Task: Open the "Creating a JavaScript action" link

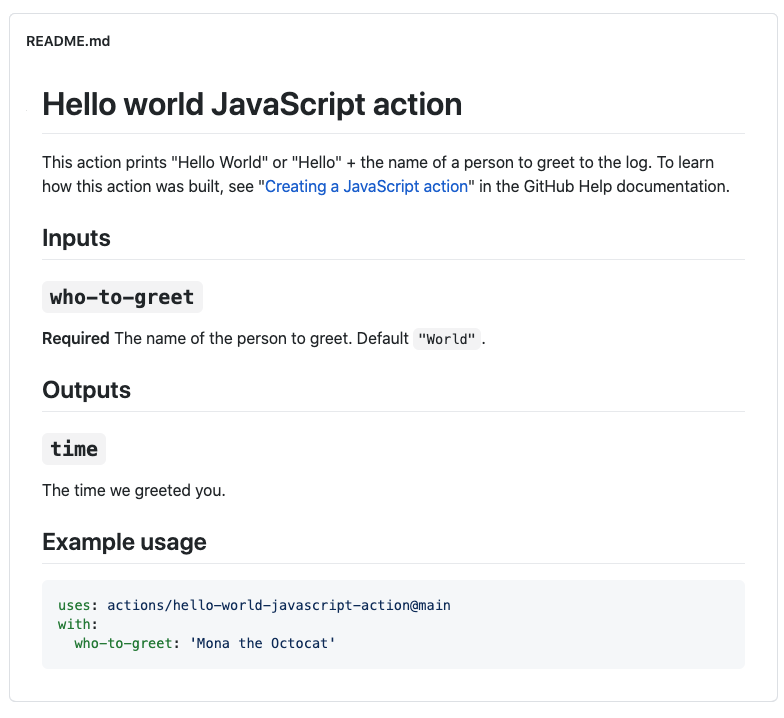Action: point(366,186)
